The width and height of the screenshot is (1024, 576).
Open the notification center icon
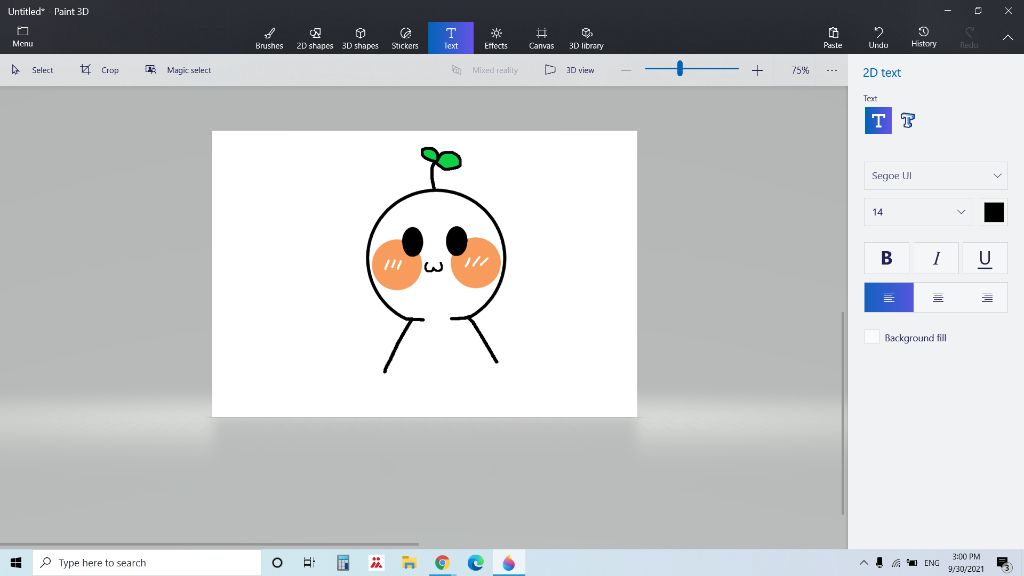click(x=1004, y=562)
